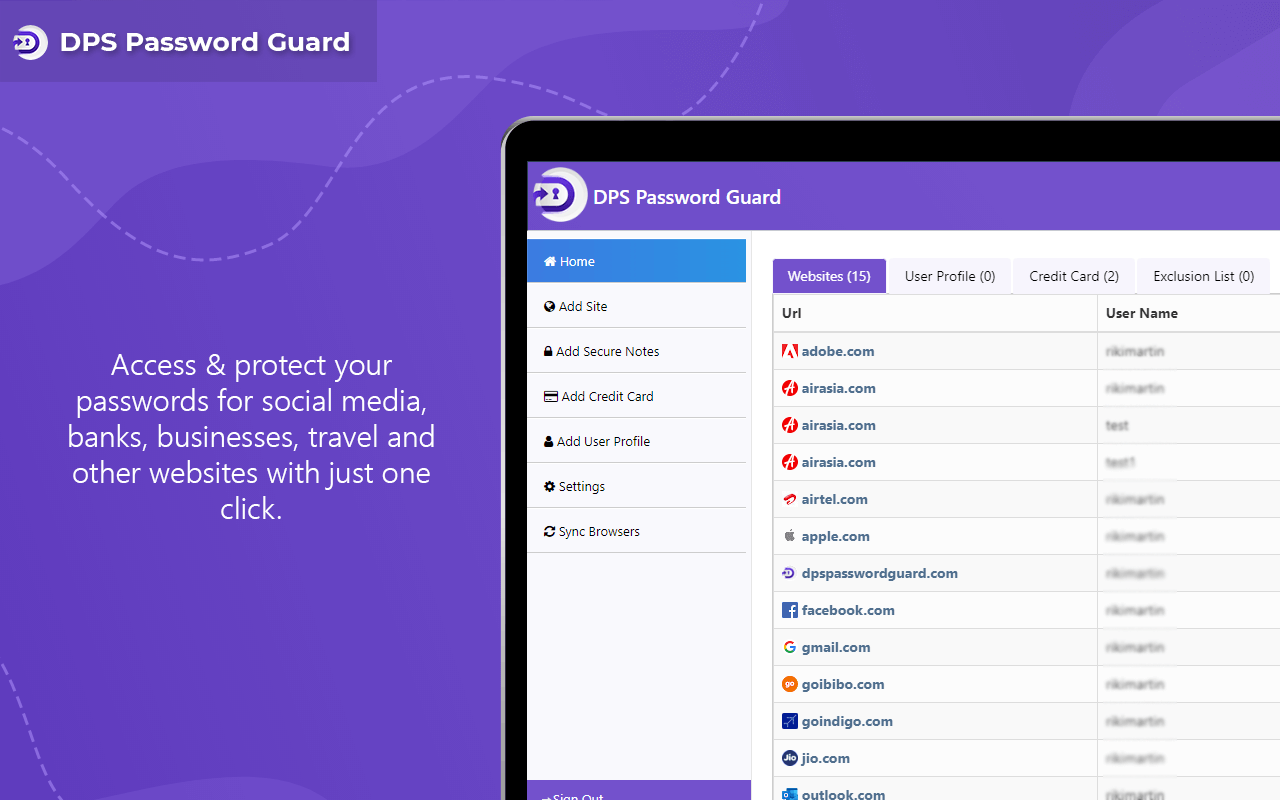
Task: Open the dpspasswordguard.com link
Action: point(880,573)
